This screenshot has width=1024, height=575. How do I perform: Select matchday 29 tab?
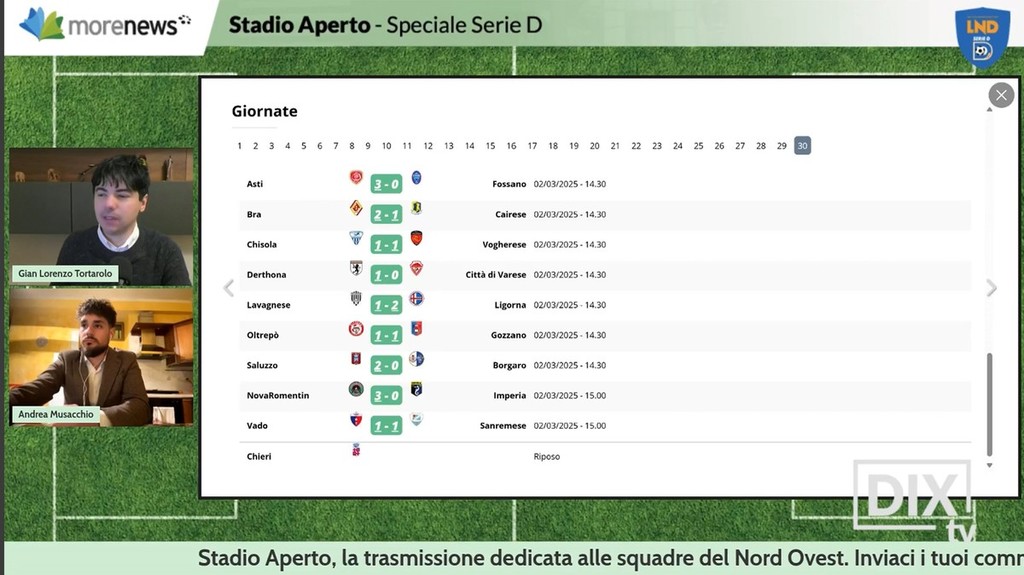(782, 146)
